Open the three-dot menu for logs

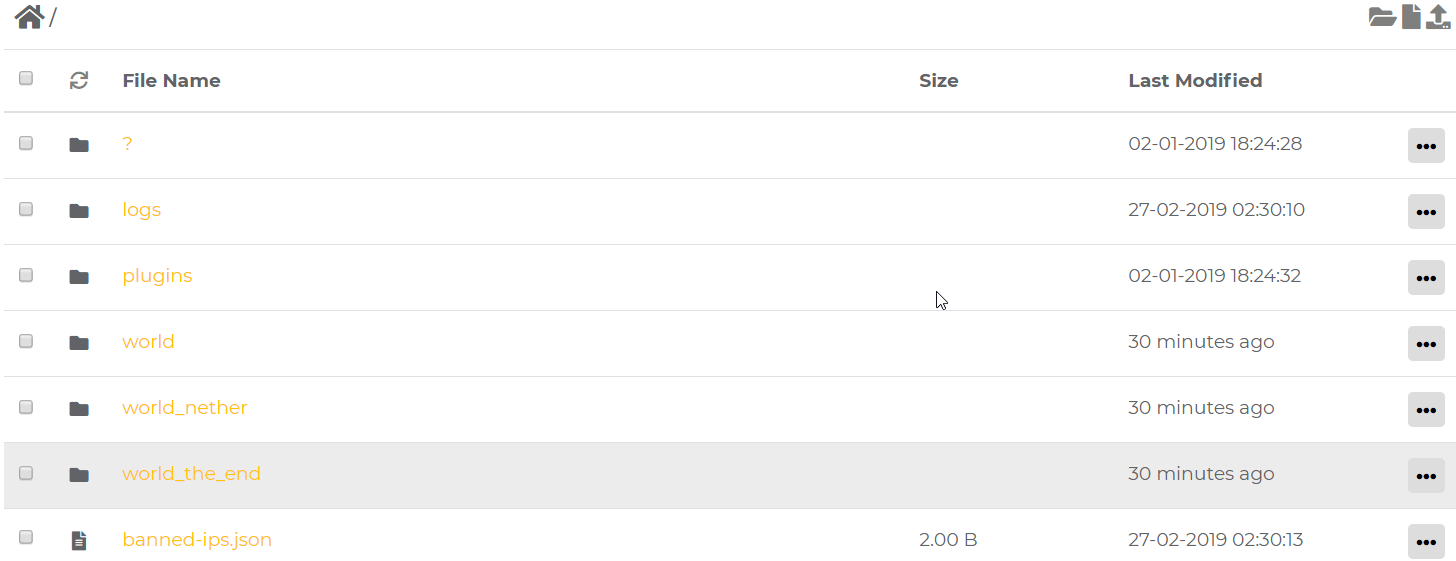point(1426,212)
